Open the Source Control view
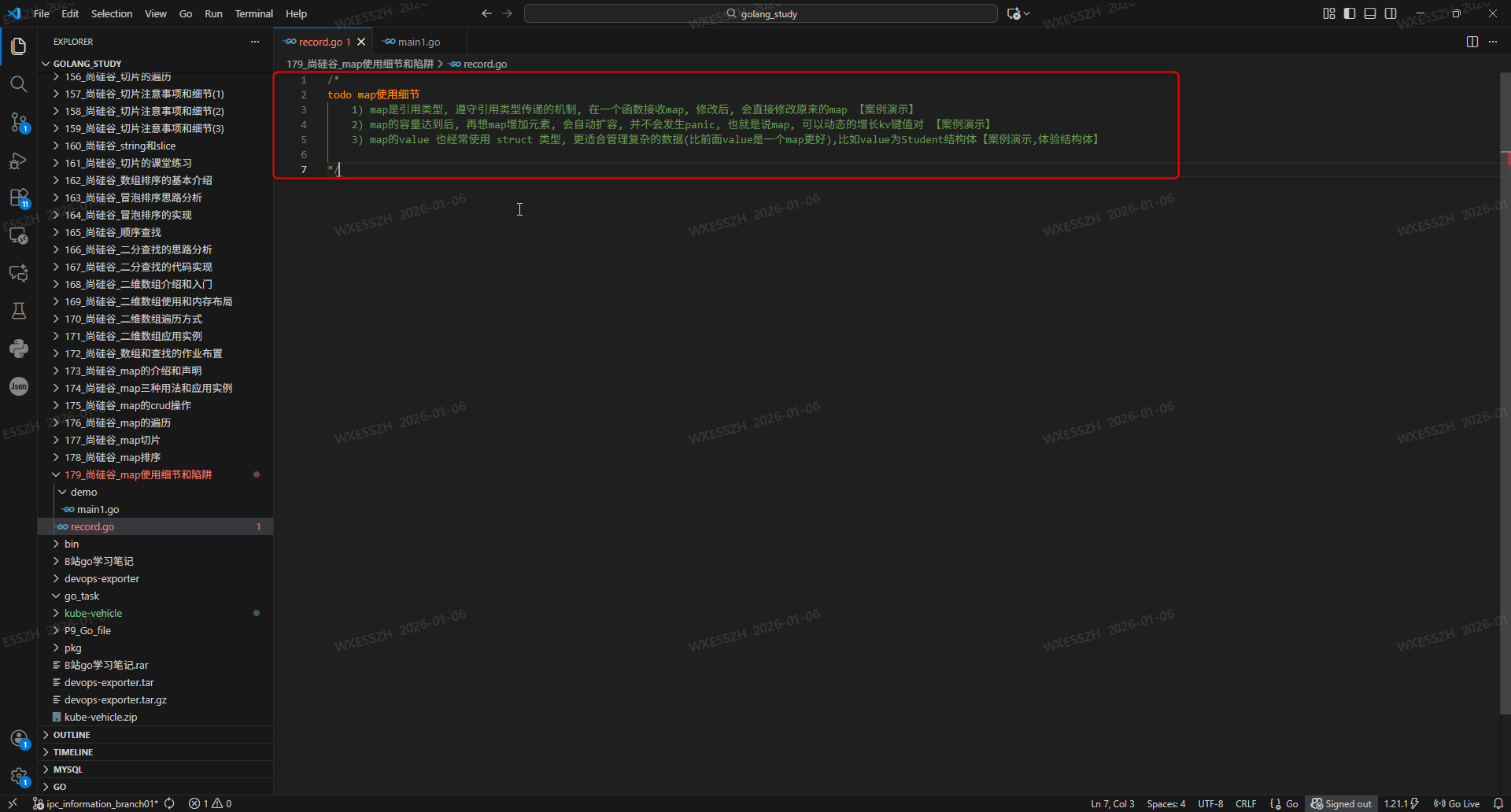 pyautogui.click(x=19, y=122)
